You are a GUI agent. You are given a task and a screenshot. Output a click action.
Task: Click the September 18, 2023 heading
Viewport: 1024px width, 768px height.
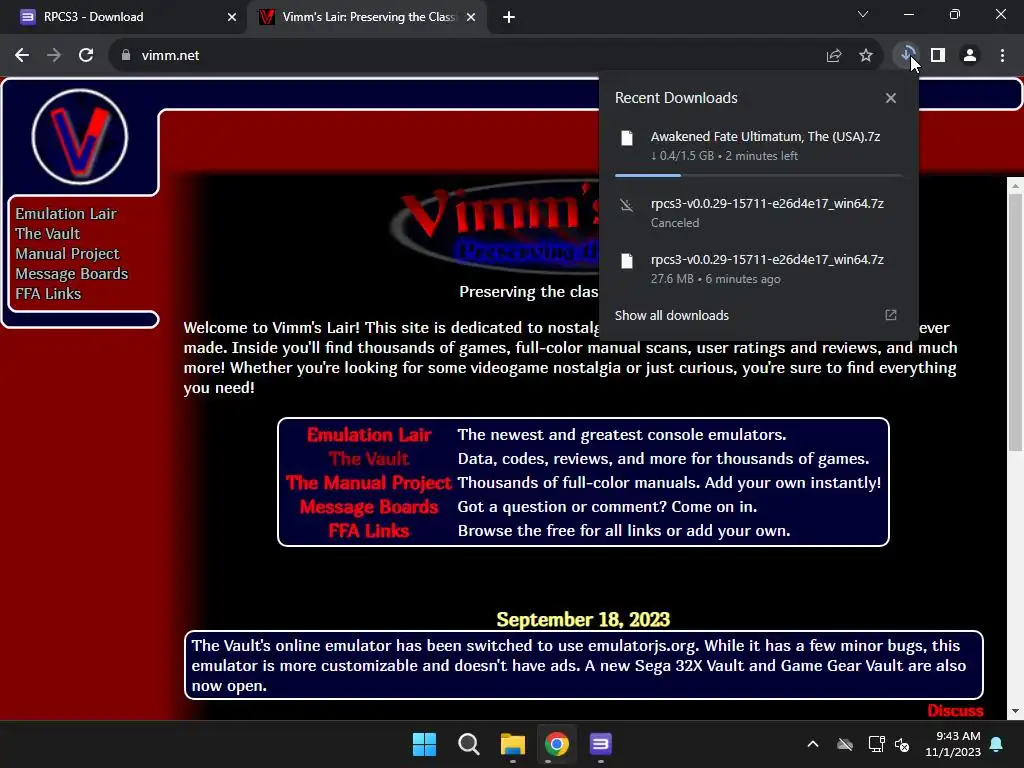click(583, 619)
